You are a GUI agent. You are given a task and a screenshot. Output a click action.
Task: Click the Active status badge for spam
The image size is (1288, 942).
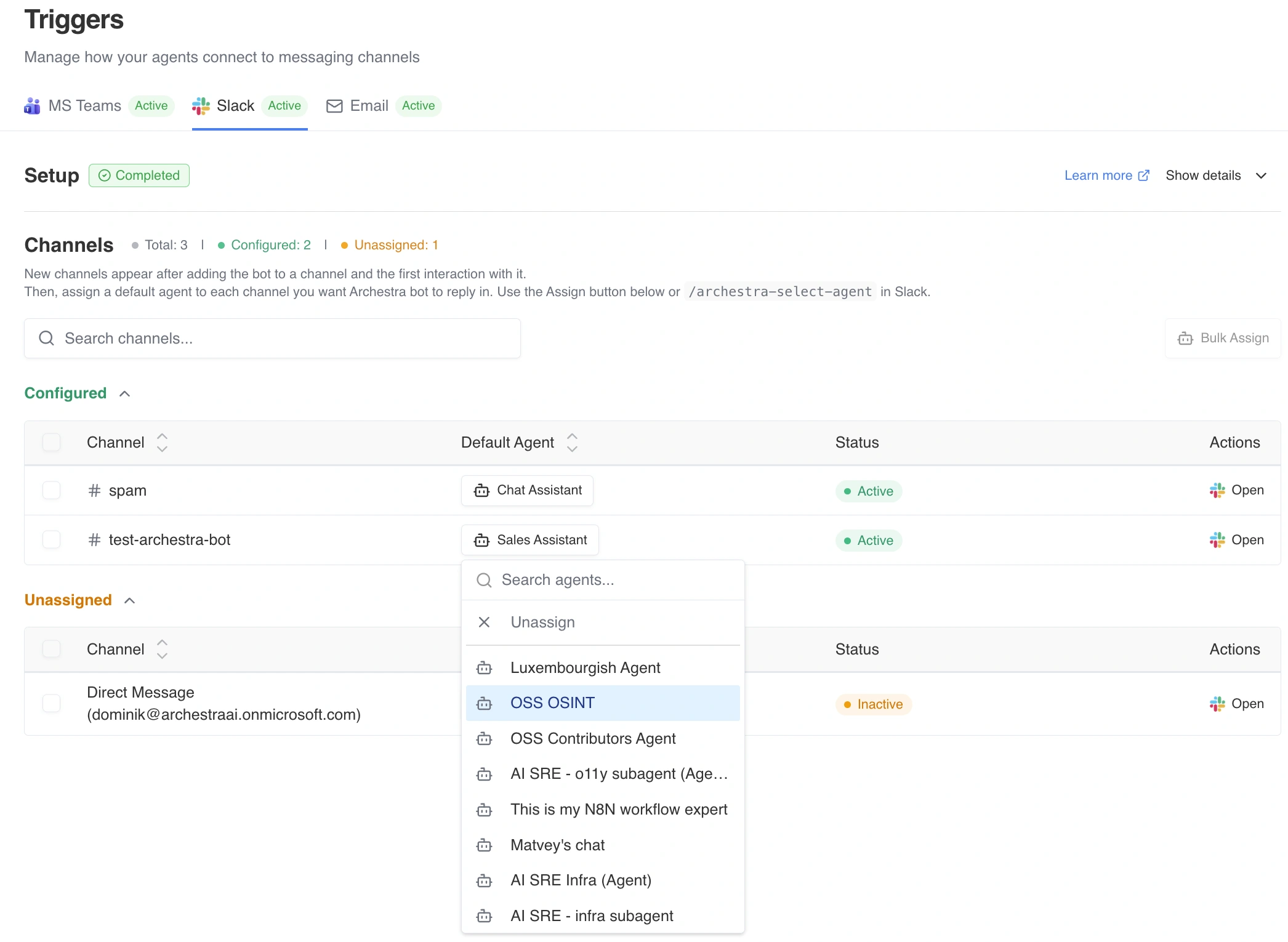pyautogui.click(x=868, y=491)
